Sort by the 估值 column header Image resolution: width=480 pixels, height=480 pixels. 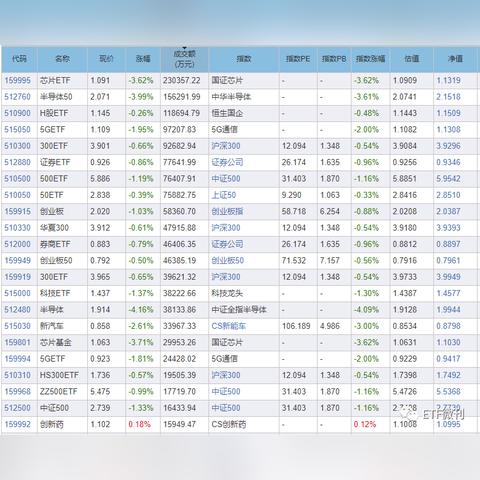[412, 59]
